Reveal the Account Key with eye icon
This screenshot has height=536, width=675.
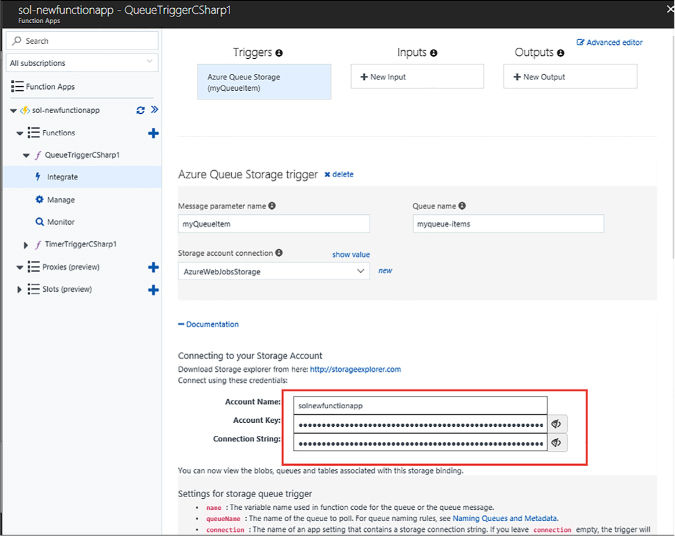(x=557, y=424)
